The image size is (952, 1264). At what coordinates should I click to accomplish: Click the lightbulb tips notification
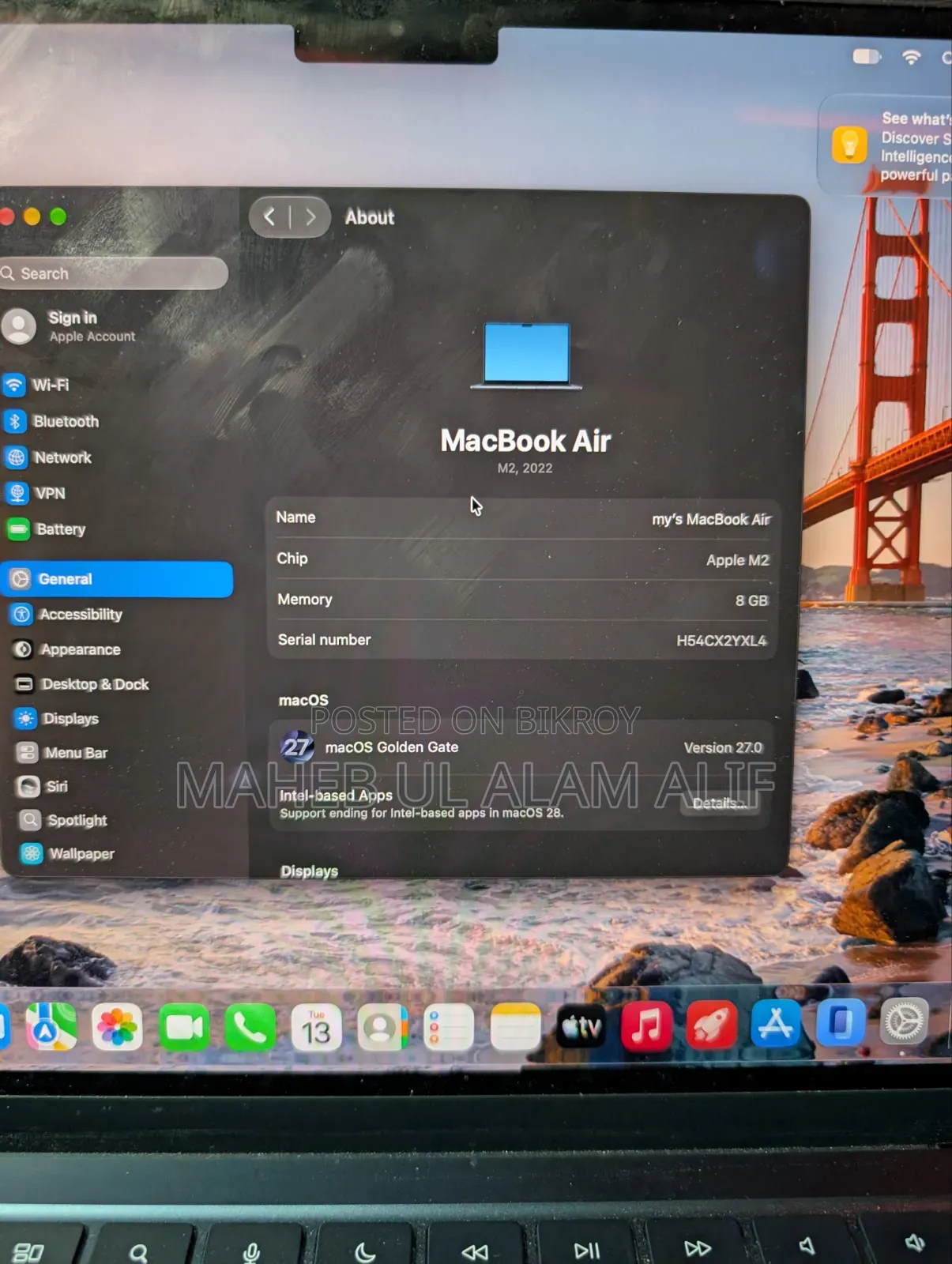click(885, 146)
